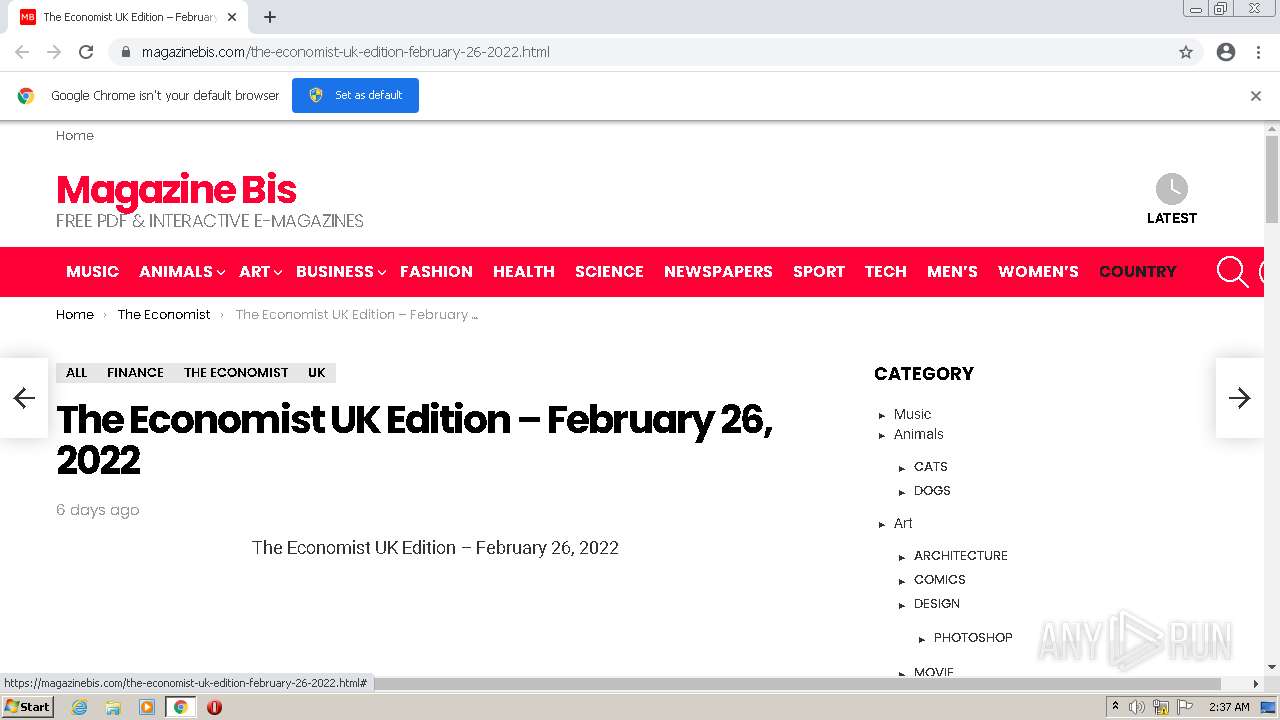Open the FASHION menu item
The width and height of the screenshot is (1280, 720).
[x=436, y=272]
